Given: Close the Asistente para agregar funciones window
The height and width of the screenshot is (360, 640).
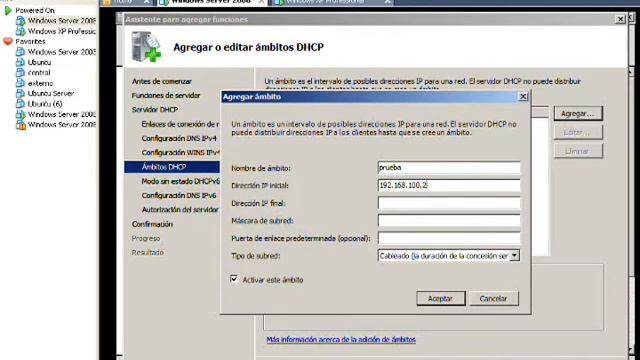Looking at the screenshot, I should 620,19.
